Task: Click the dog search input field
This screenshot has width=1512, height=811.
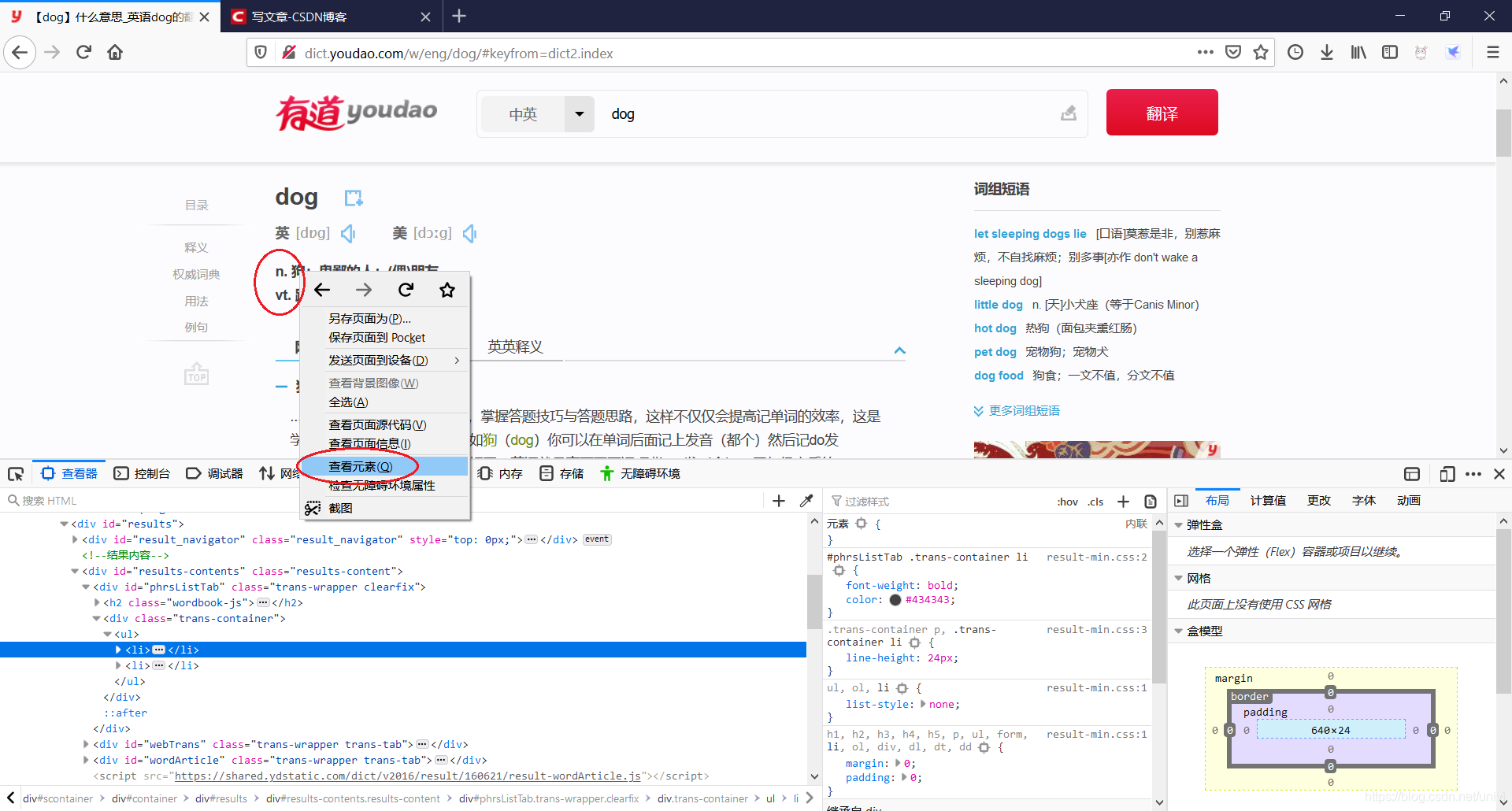Action: pos(827,113)
